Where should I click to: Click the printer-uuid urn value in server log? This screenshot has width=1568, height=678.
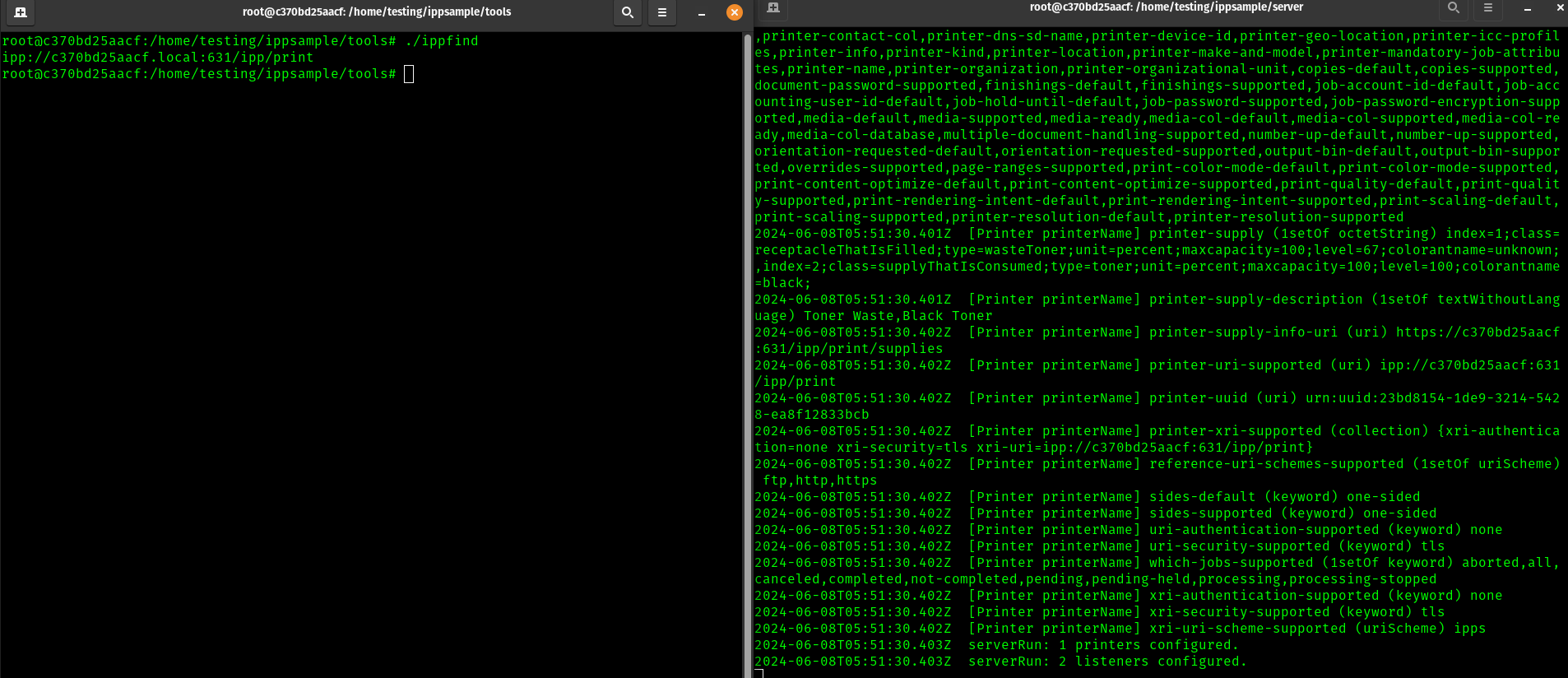(x=1431, y=398)
